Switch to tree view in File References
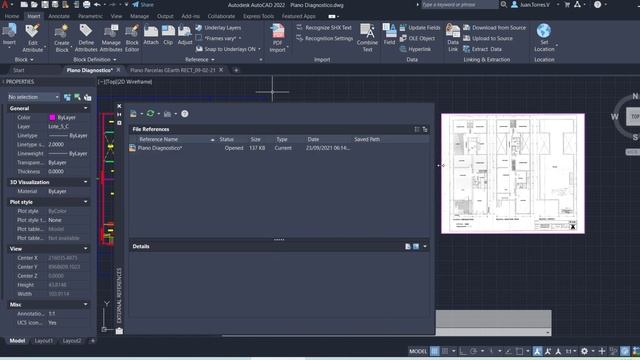This screenshot has width=640, height=360. 425,129
